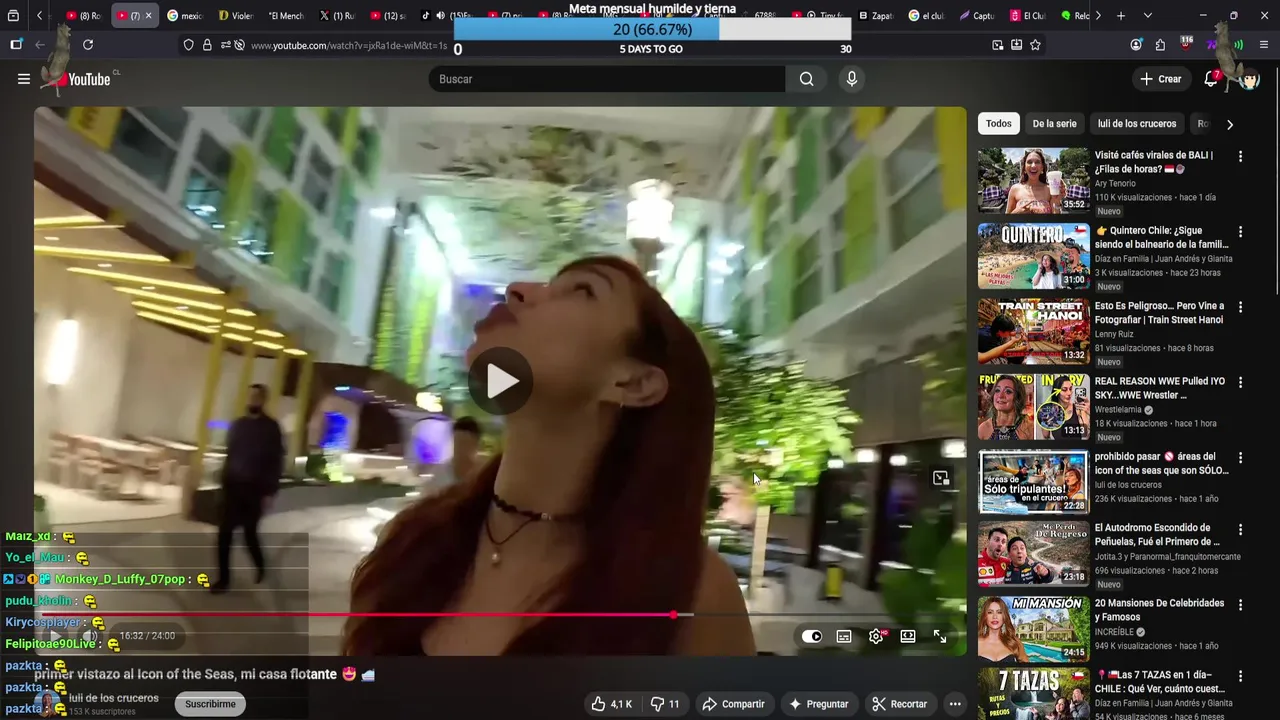The height and width of the screenshot is (720, 1280).
Task: Like the video with 4,1 K thumbs up
Action: (611, 704)
